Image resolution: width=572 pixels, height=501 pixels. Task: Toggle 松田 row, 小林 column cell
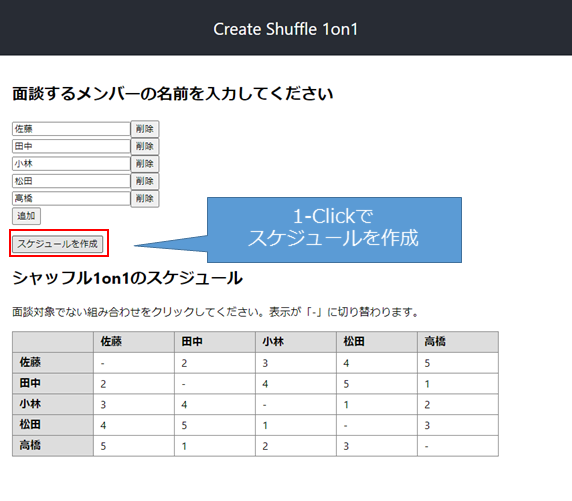(x=296, y=425)
